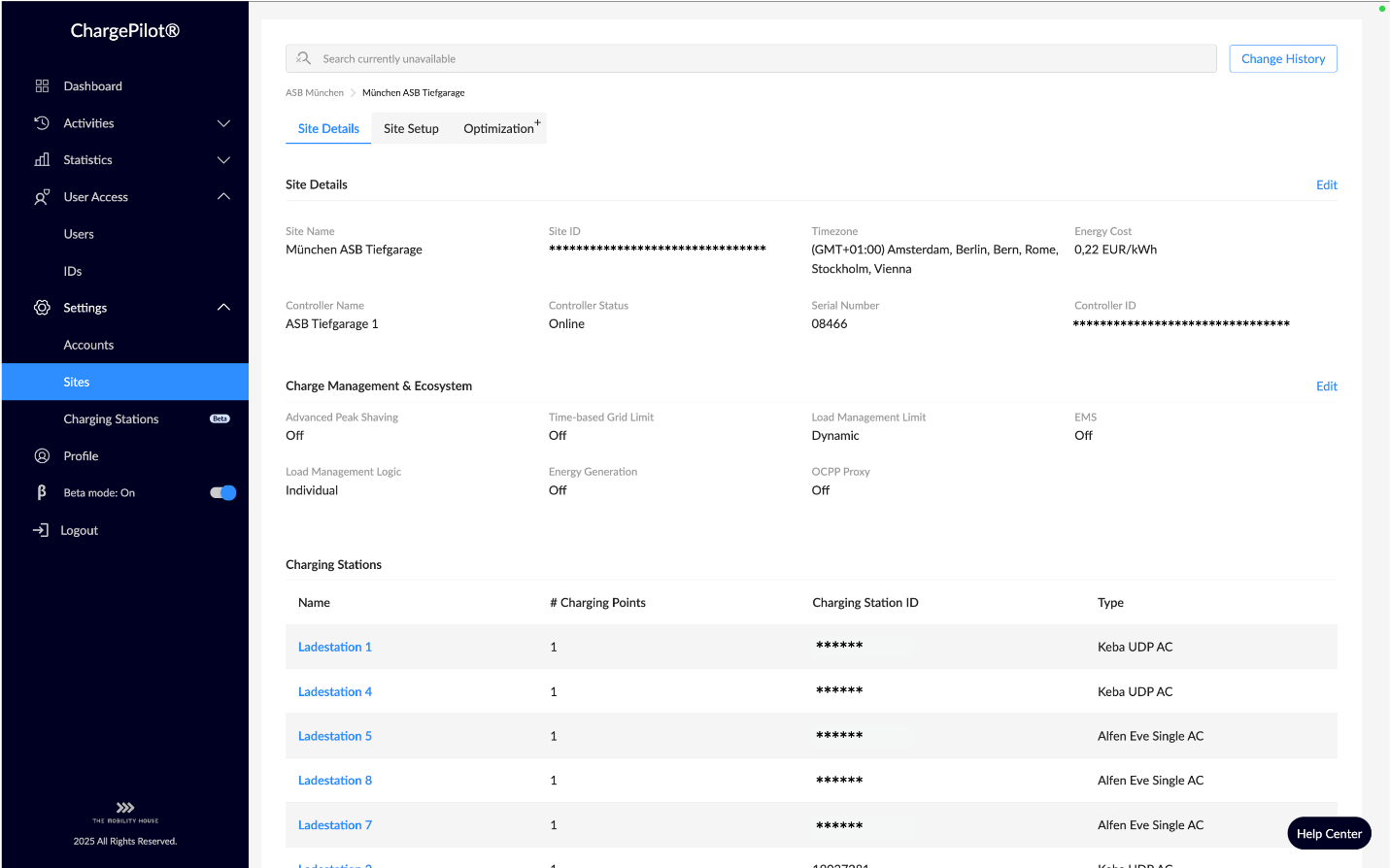Click the Load Management Limit value Dynamic
1390x868 pixels.
point(835,436)
